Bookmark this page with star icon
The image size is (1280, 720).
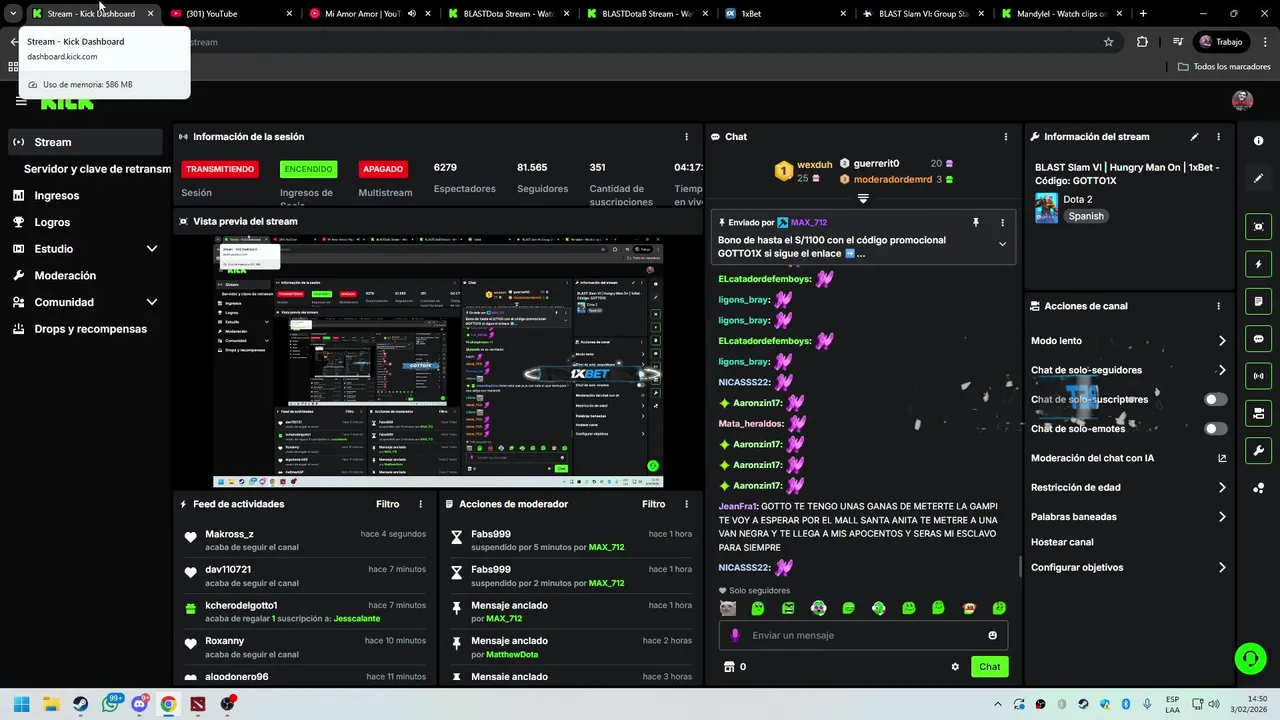point(1108,42)
